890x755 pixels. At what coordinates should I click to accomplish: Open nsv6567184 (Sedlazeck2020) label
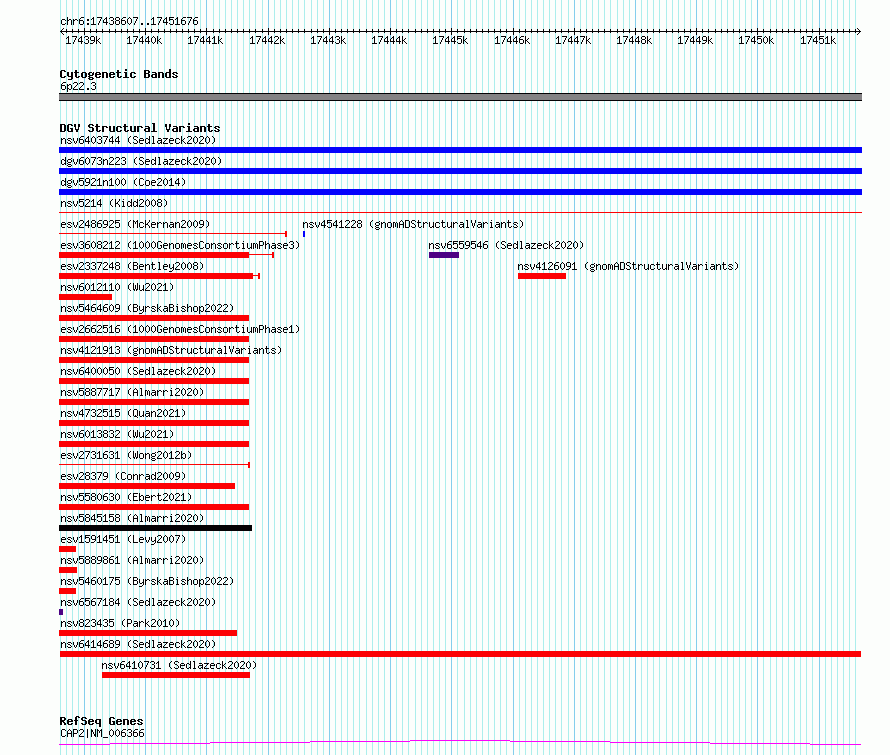pyautogui.click(x=138, y=602)
